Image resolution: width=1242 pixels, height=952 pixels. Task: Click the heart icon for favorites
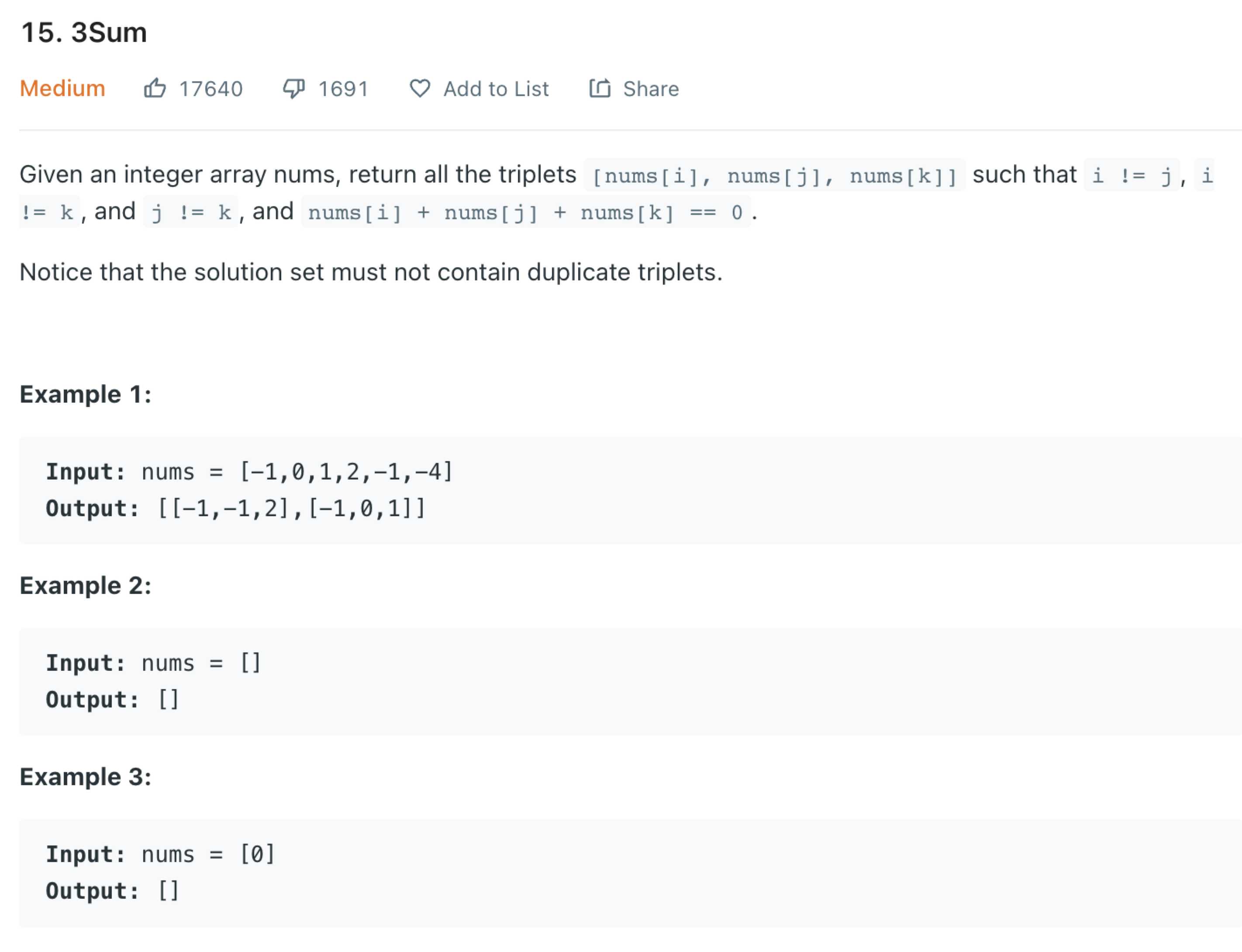pos(420,88)
